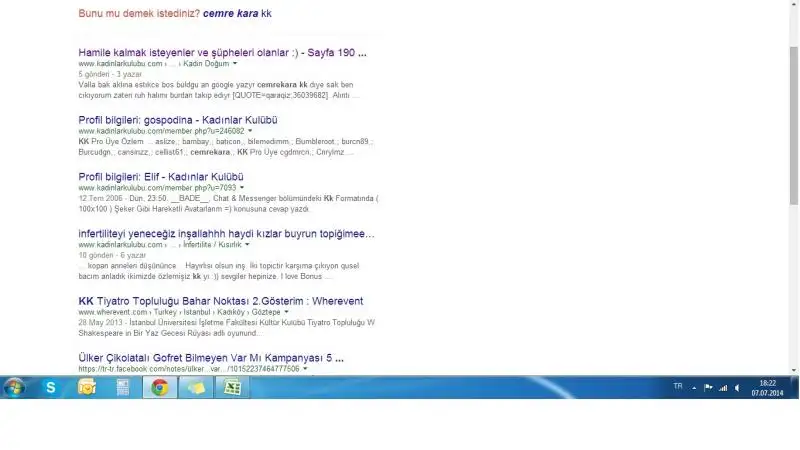This screenshot has width=800, height=450.
Task: Open Excel from the taskbar
Action: (231, 388)
